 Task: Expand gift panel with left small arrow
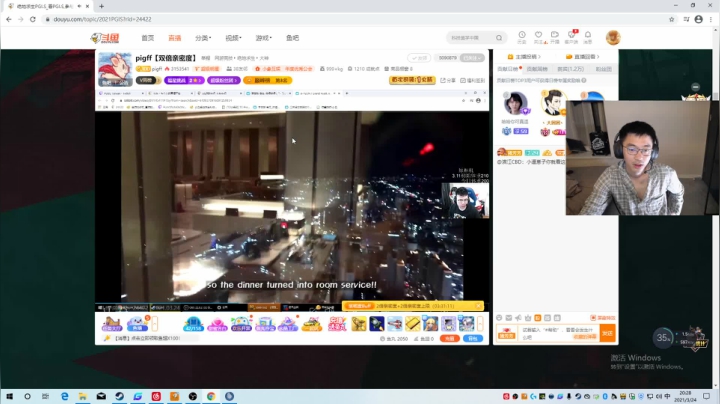click(155, 324)
